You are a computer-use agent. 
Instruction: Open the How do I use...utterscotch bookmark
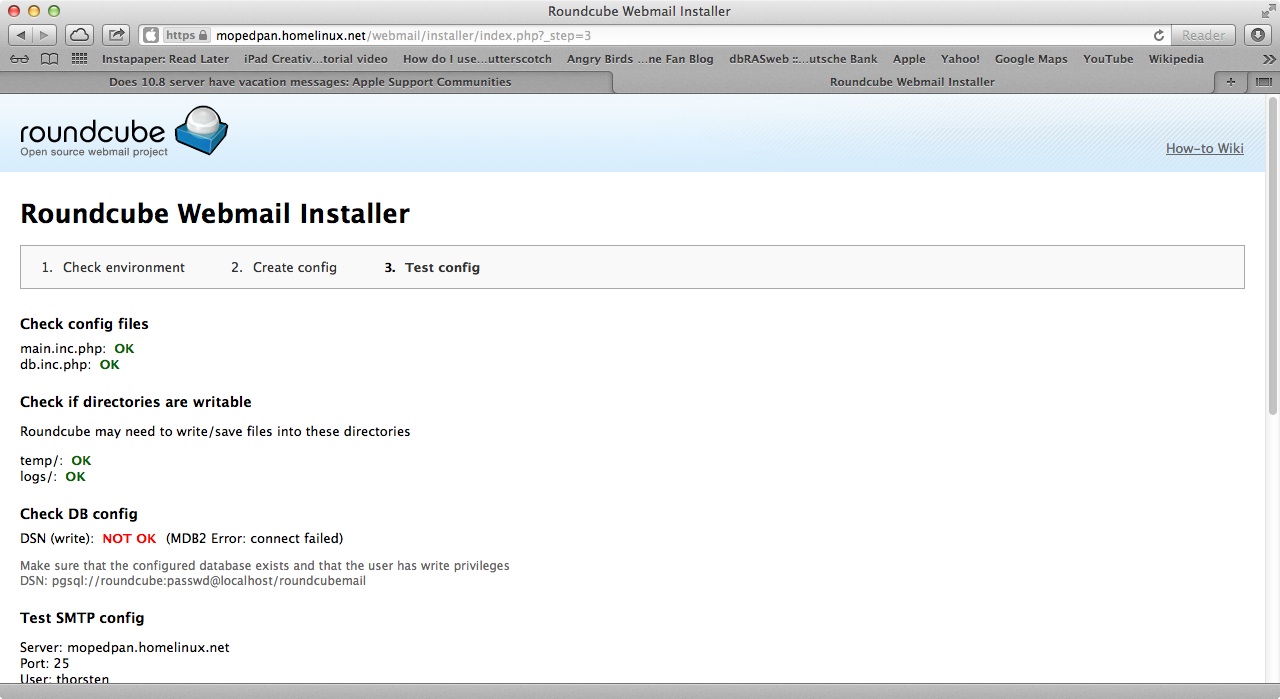tap(477, 59)
